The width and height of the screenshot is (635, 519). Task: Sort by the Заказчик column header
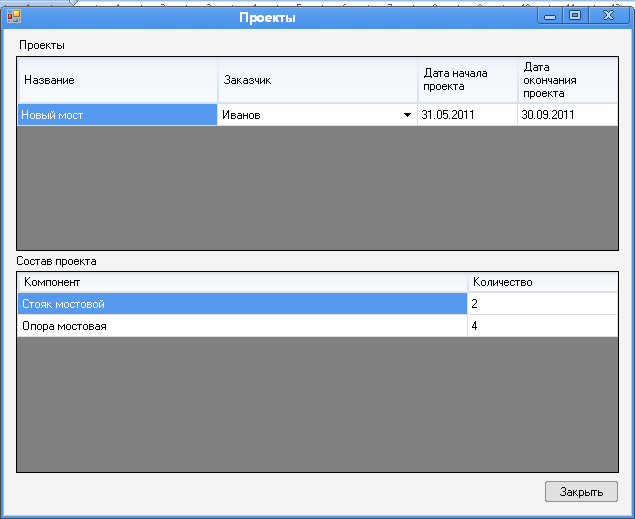318,80
